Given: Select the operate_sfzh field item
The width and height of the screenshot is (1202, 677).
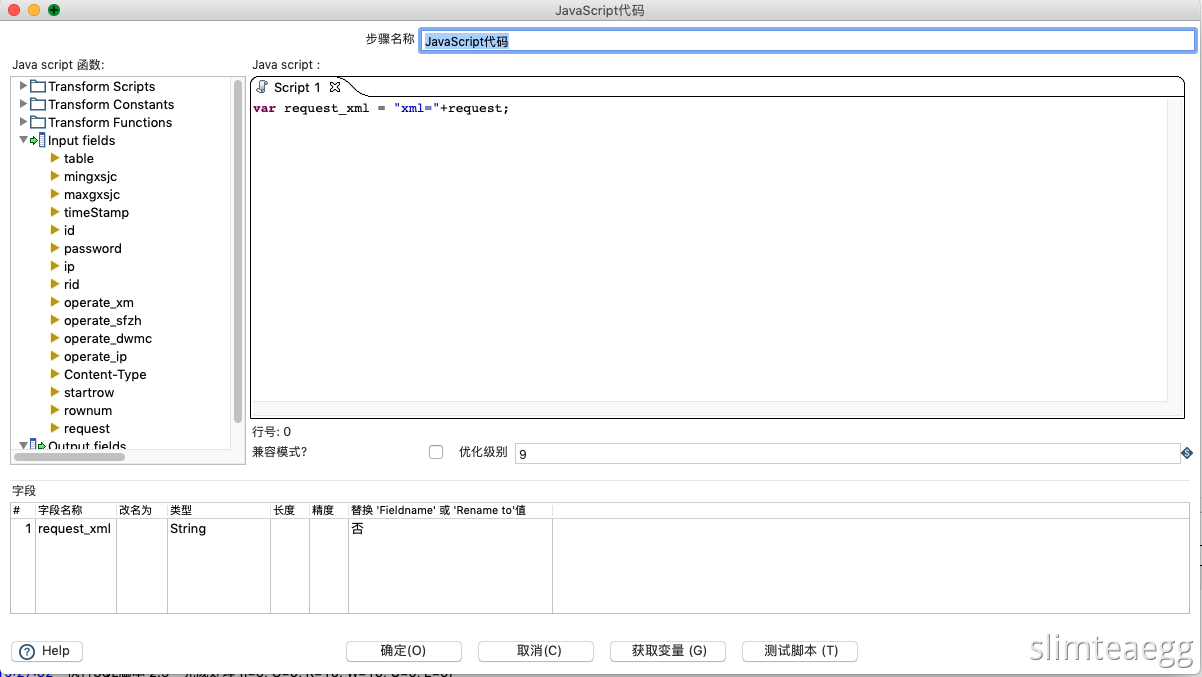Looking at the screenshot, I should pyautogui.click(x=102, y=320).
